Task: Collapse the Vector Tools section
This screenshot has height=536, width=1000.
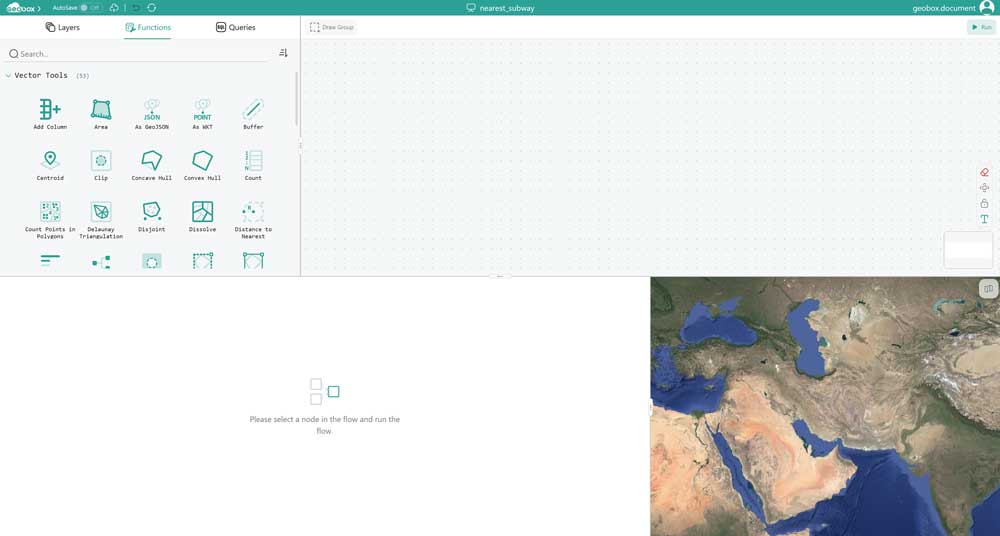Action: click(8, 75)
